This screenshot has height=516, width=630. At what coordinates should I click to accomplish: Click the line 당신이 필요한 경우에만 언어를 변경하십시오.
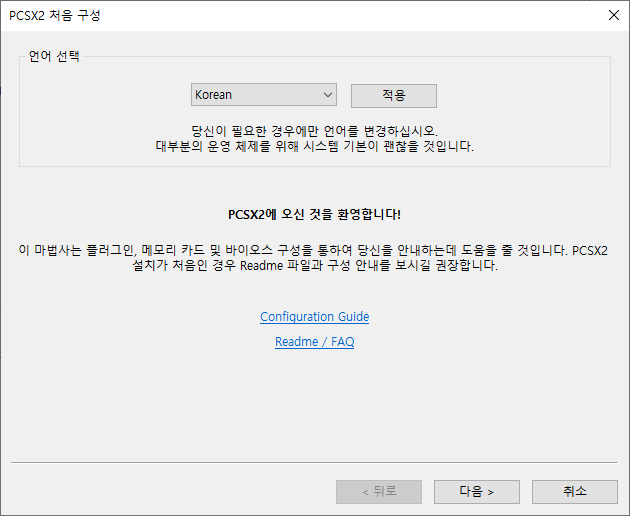315,131
